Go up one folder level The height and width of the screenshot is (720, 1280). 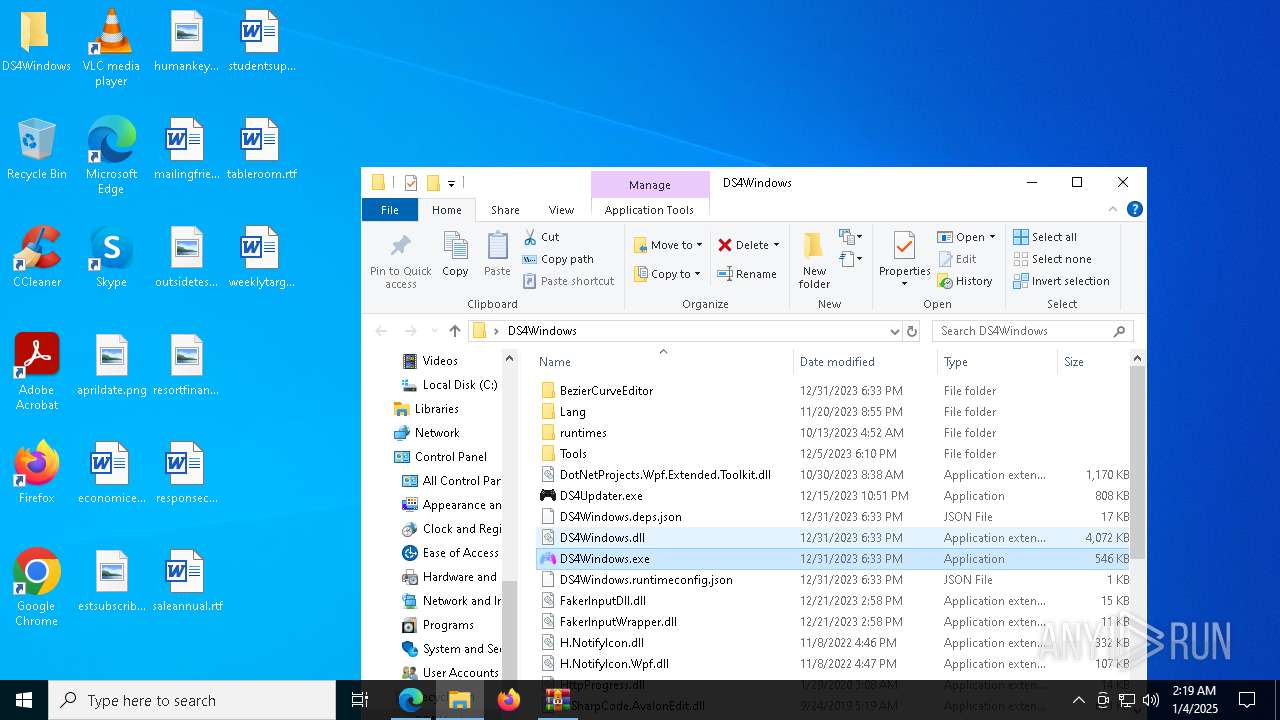455,331
